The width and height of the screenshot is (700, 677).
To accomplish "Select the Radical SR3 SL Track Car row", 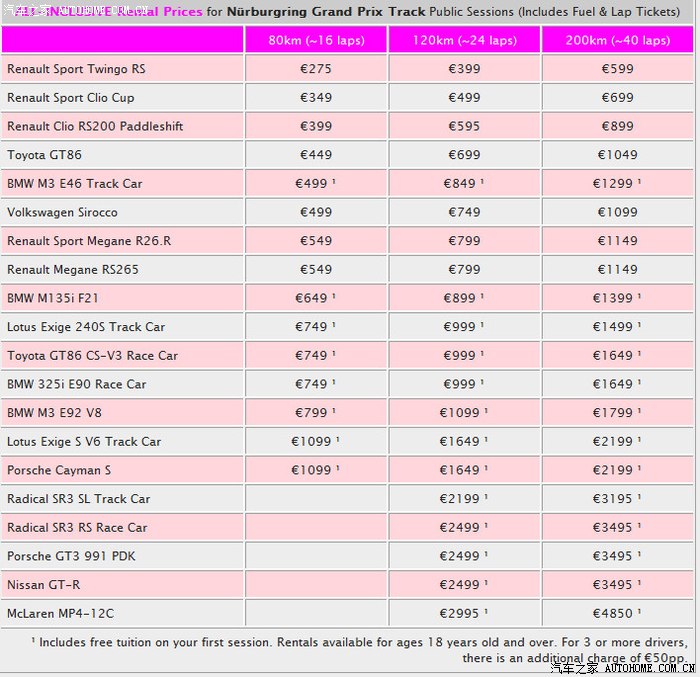I will 78,498.
